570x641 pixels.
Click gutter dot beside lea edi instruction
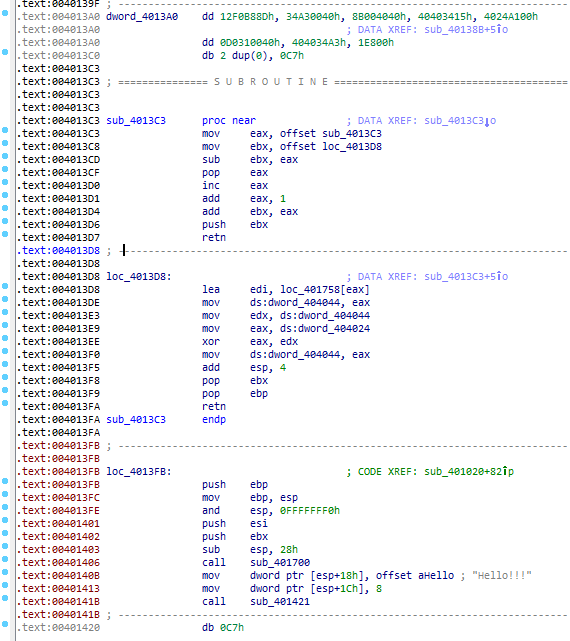(x=5, y=286)
